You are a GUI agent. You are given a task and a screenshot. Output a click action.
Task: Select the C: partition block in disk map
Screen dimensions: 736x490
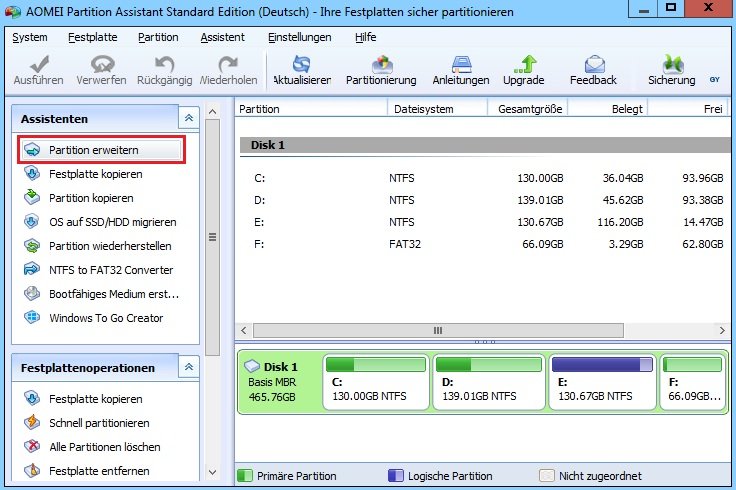(x=376, y=382)
